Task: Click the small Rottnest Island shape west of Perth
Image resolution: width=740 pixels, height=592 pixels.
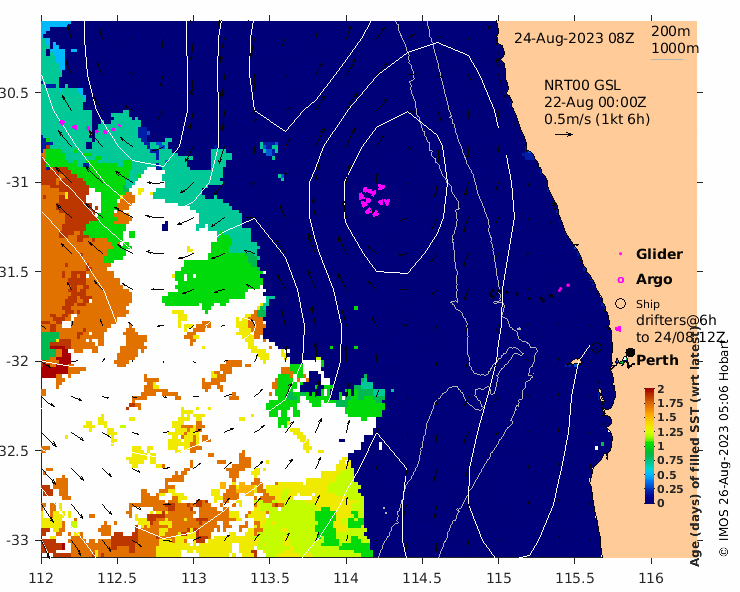Action: [574, 362]
